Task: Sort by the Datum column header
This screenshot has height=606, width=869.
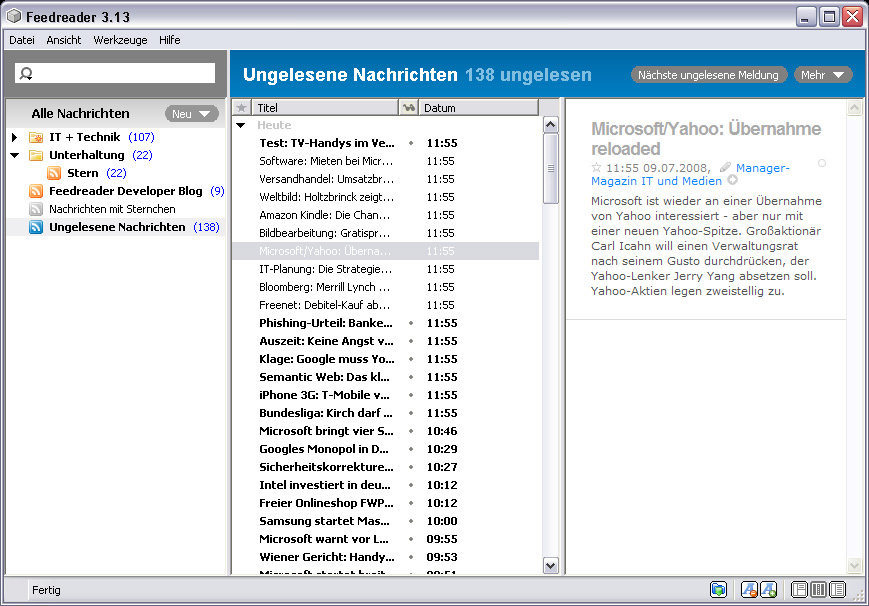Action: pyautogui.click(x=478, y=108)
